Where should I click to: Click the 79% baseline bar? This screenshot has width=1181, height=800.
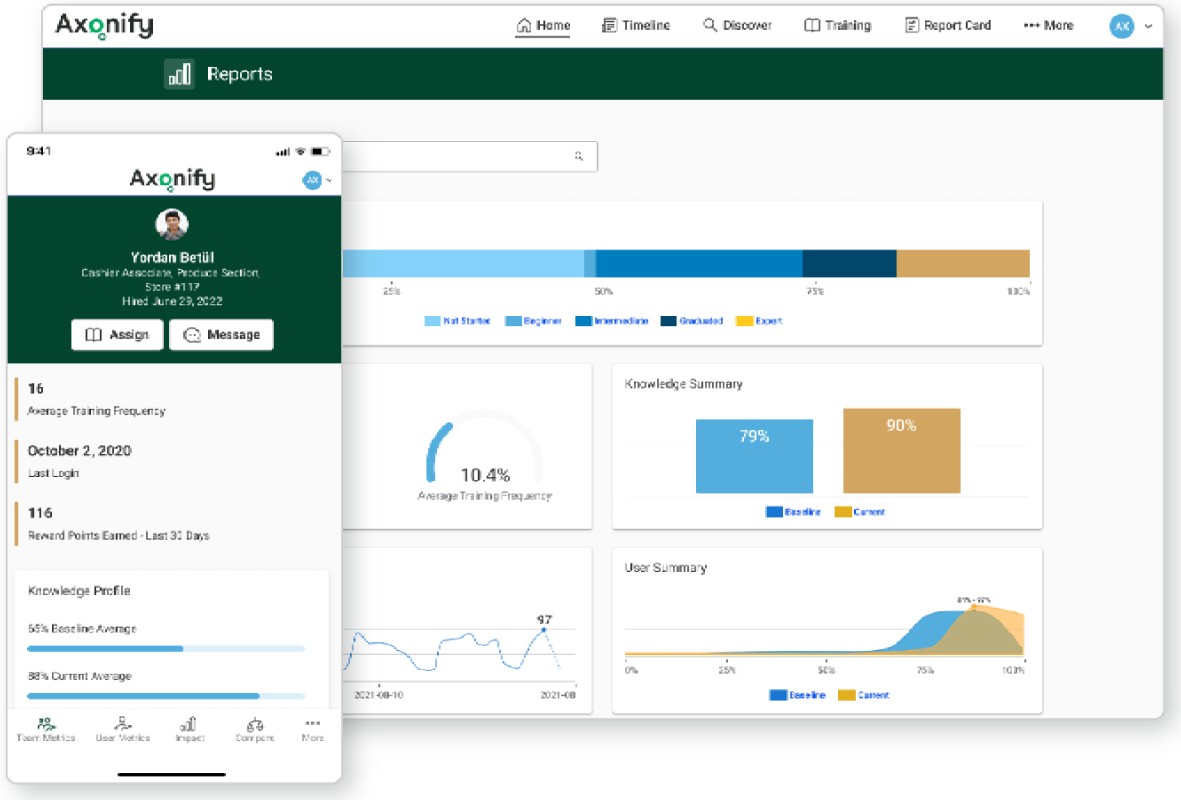click(x=754, y=456)
